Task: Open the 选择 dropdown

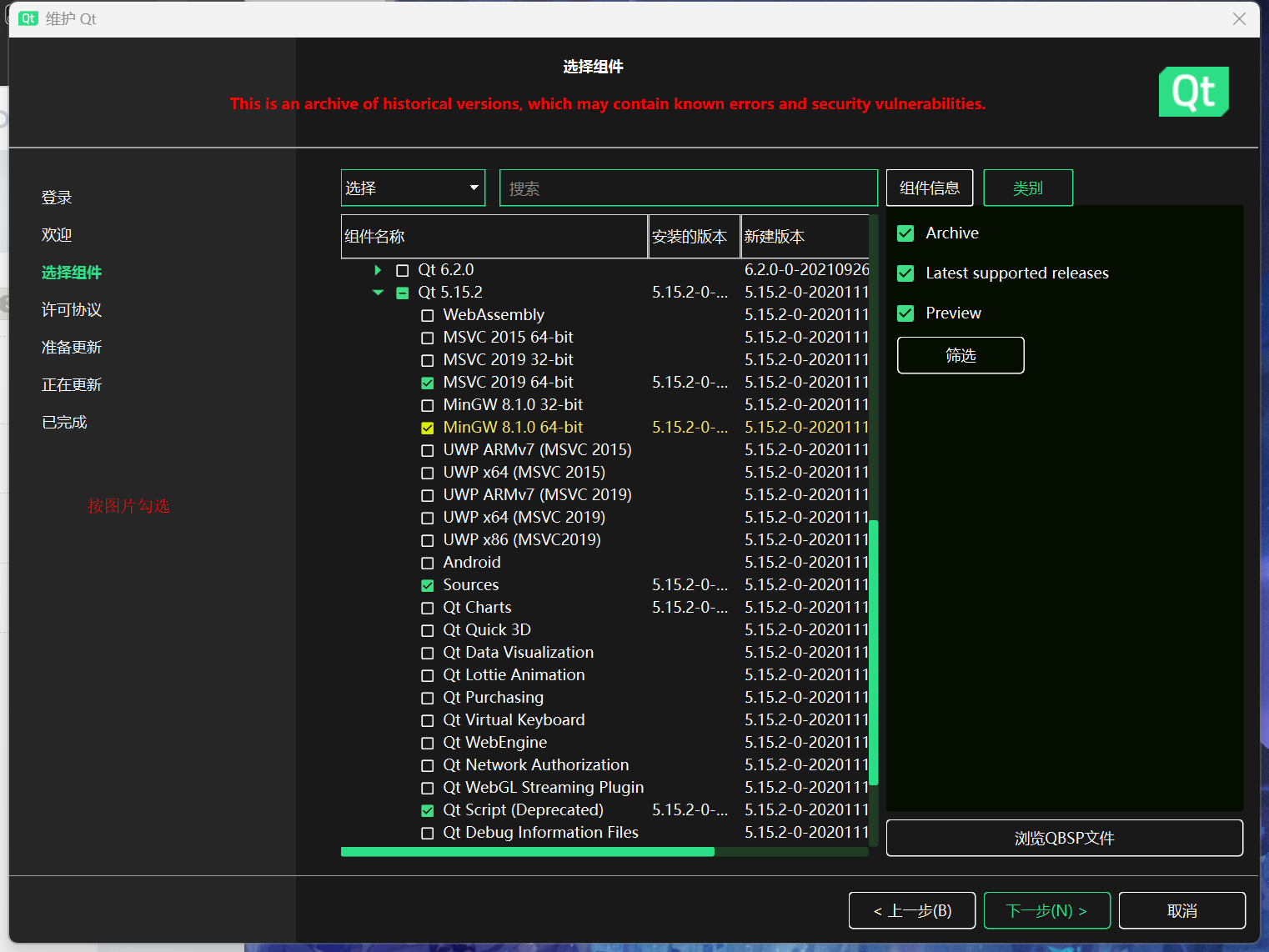Action: tap(413, 188)
